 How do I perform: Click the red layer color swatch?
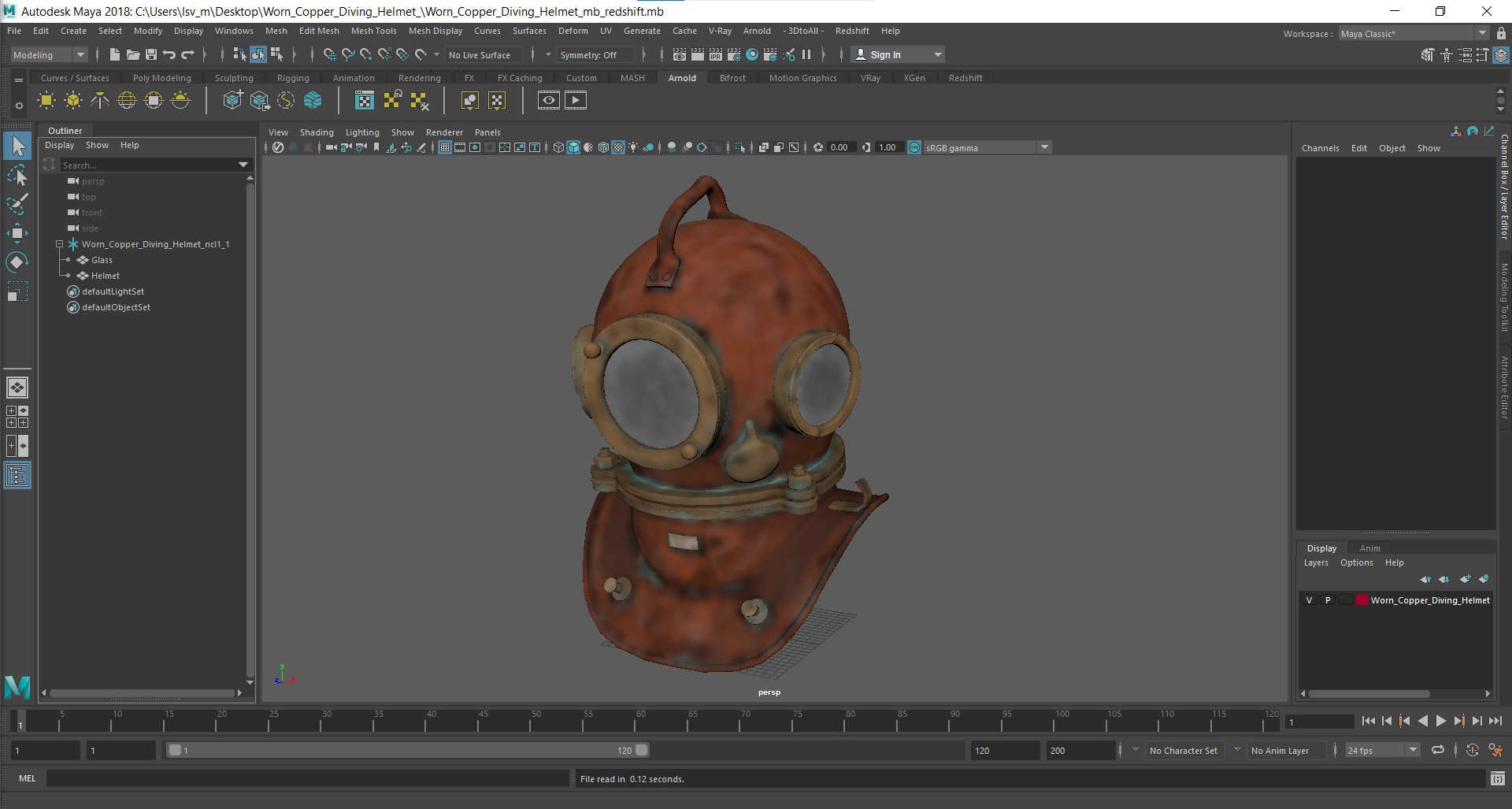[x=1362, y=600]
